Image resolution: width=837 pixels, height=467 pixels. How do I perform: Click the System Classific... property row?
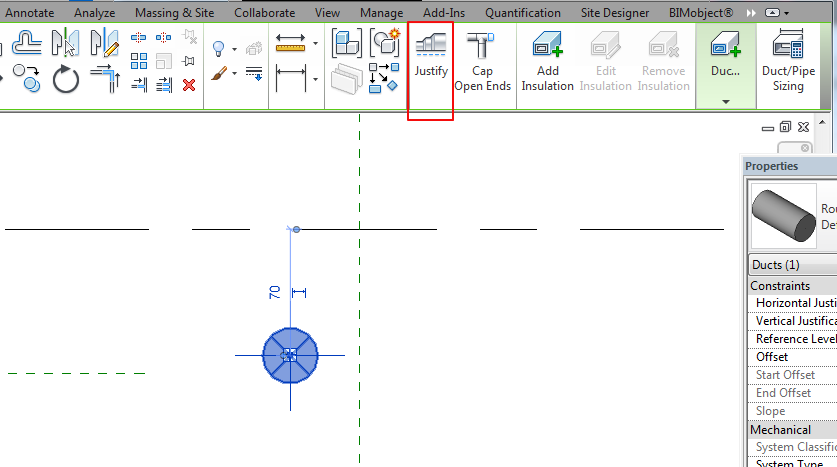tap(793, 447)
